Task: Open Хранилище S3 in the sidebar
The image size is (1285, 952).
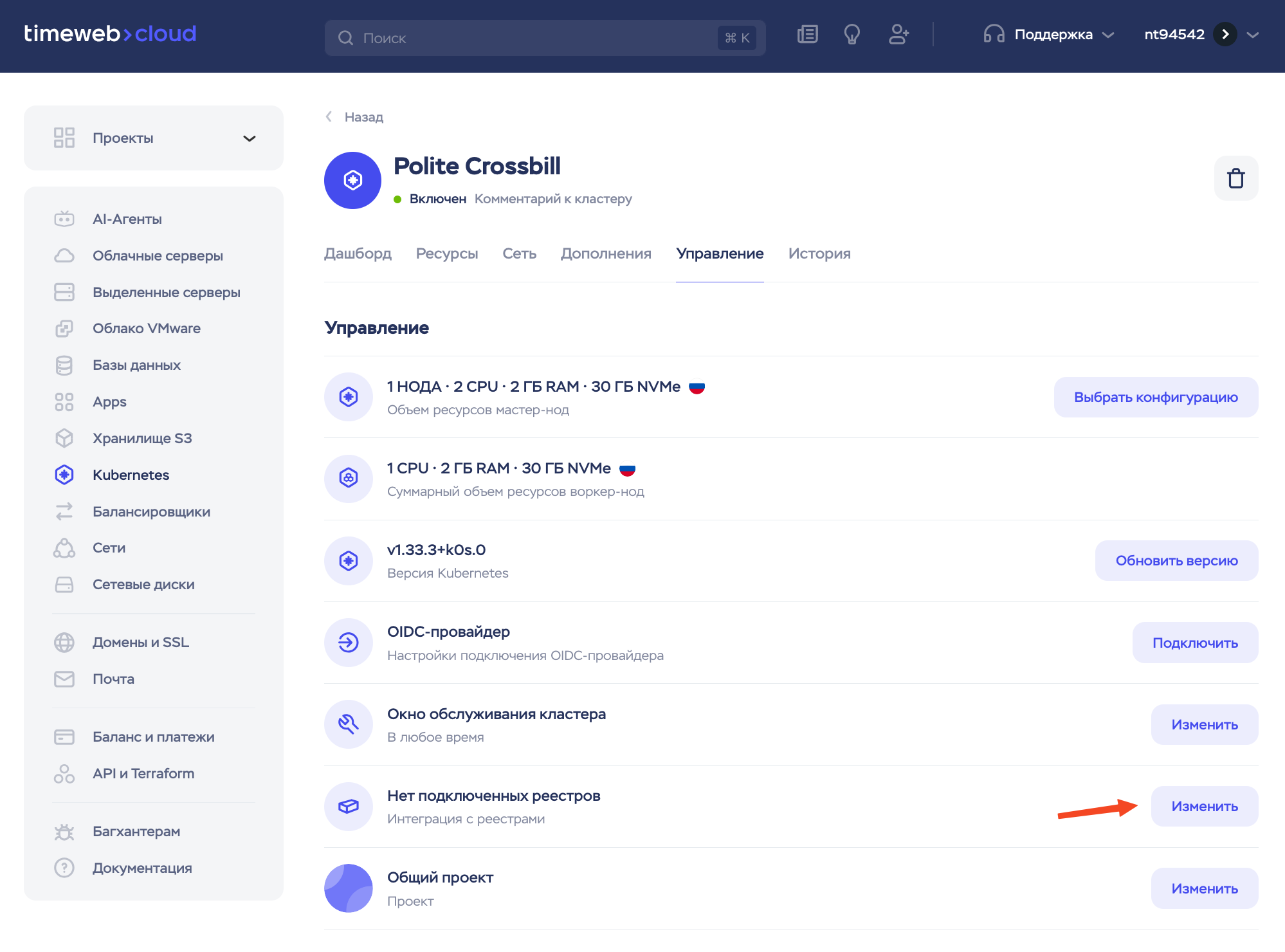Action: tap(141, 438)
